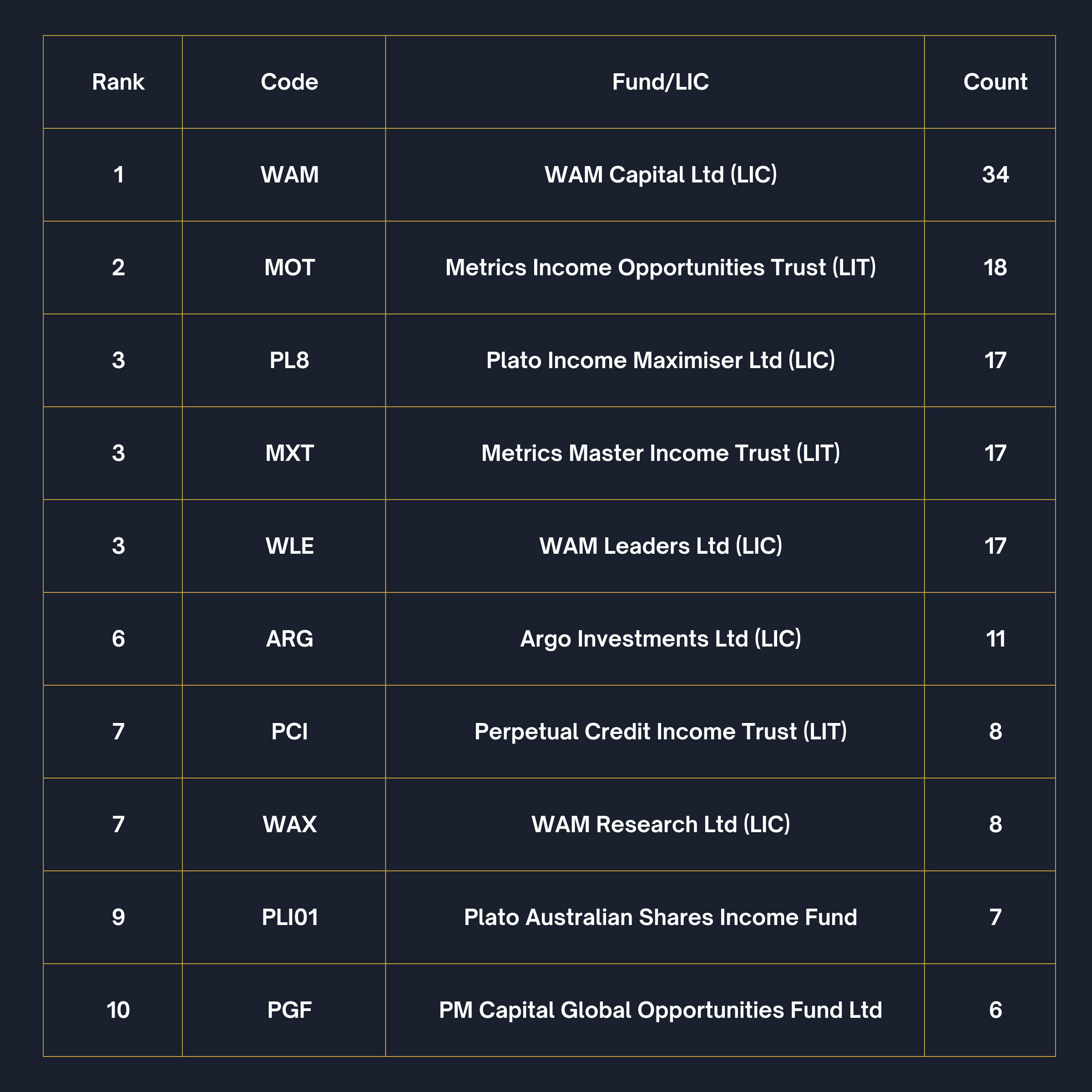Click the WAM Capital Ltd (LIC) name
1092x1092 pixels.
(660, 175)
